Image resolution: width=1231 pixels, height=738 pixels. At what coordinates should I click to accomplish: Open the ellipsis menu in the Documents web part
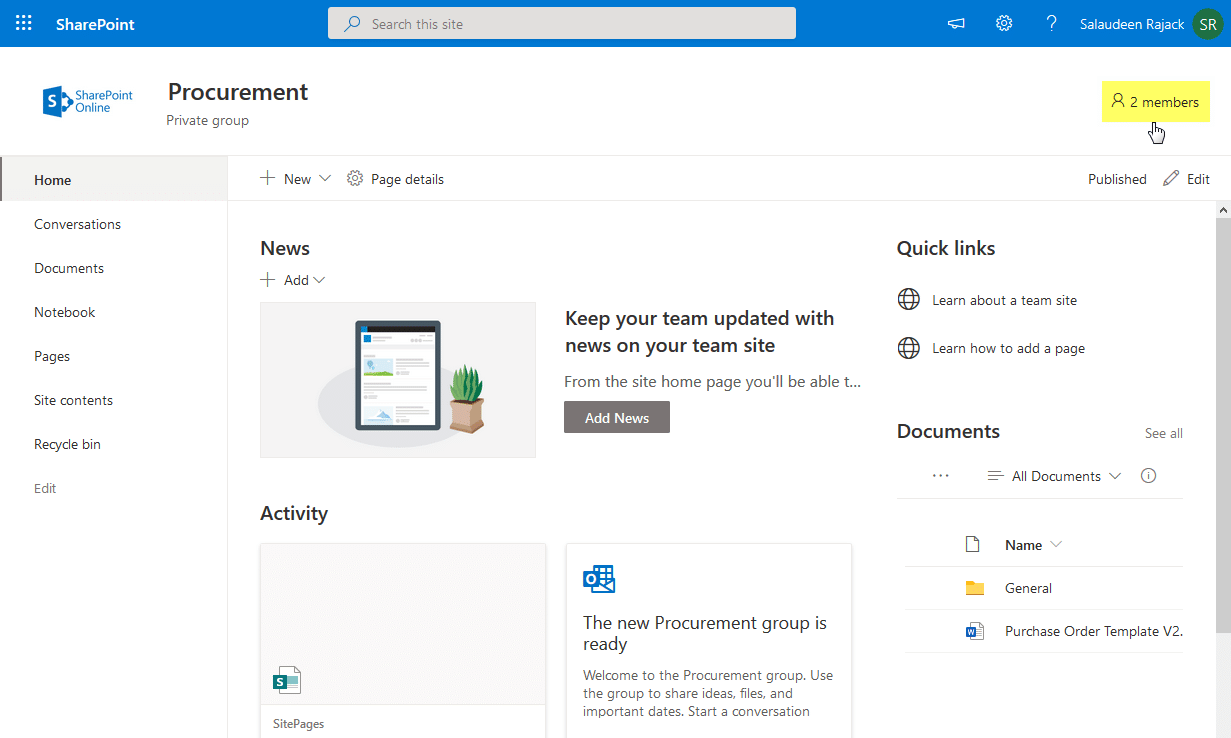(x=940, y=475)
